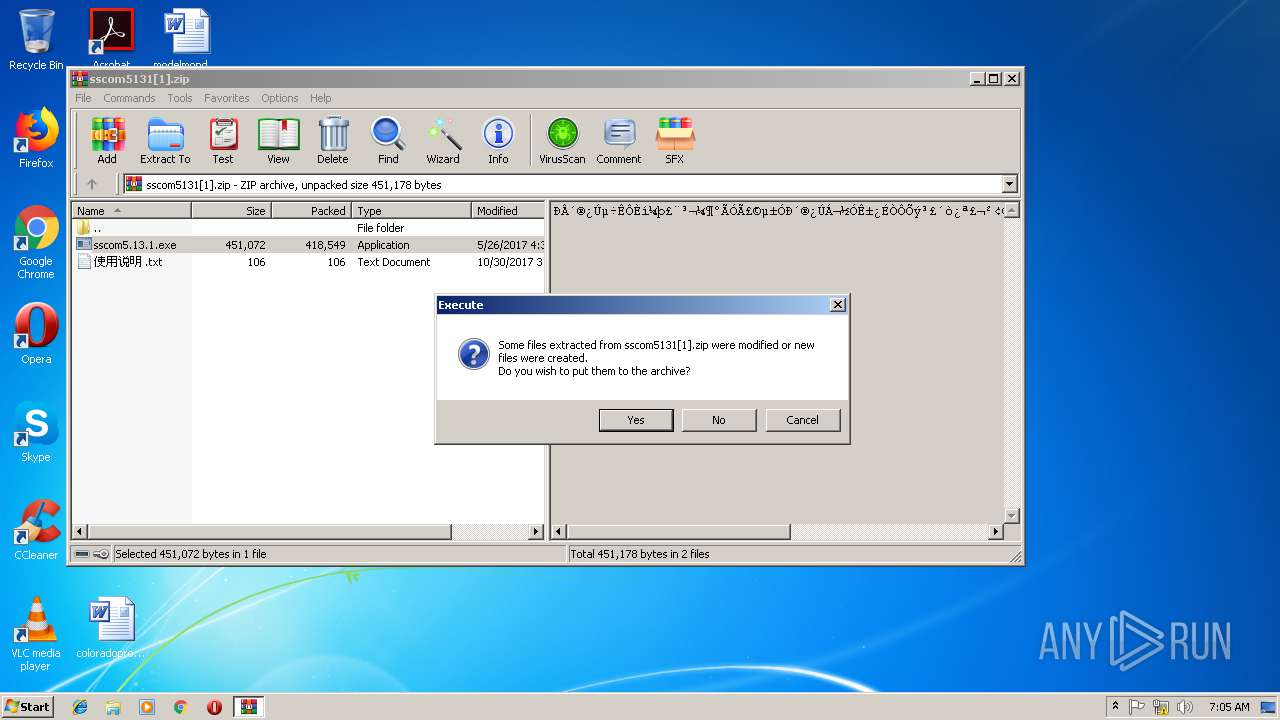The image size is (1280, 720).
Task: Click the SFX toolbar icon
Action: coord(675,141)
